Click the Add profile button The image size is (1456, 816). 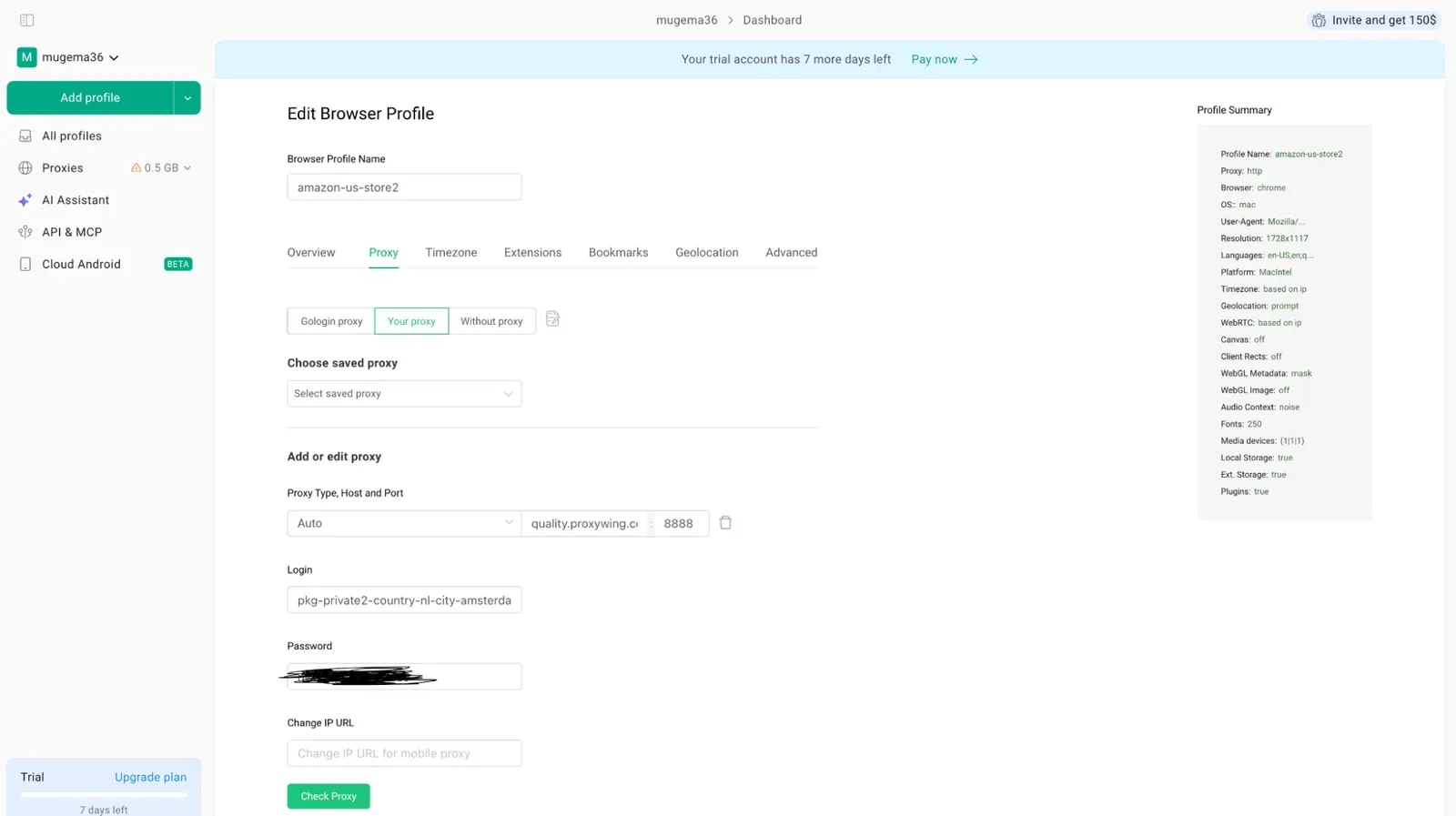(90, 98)
